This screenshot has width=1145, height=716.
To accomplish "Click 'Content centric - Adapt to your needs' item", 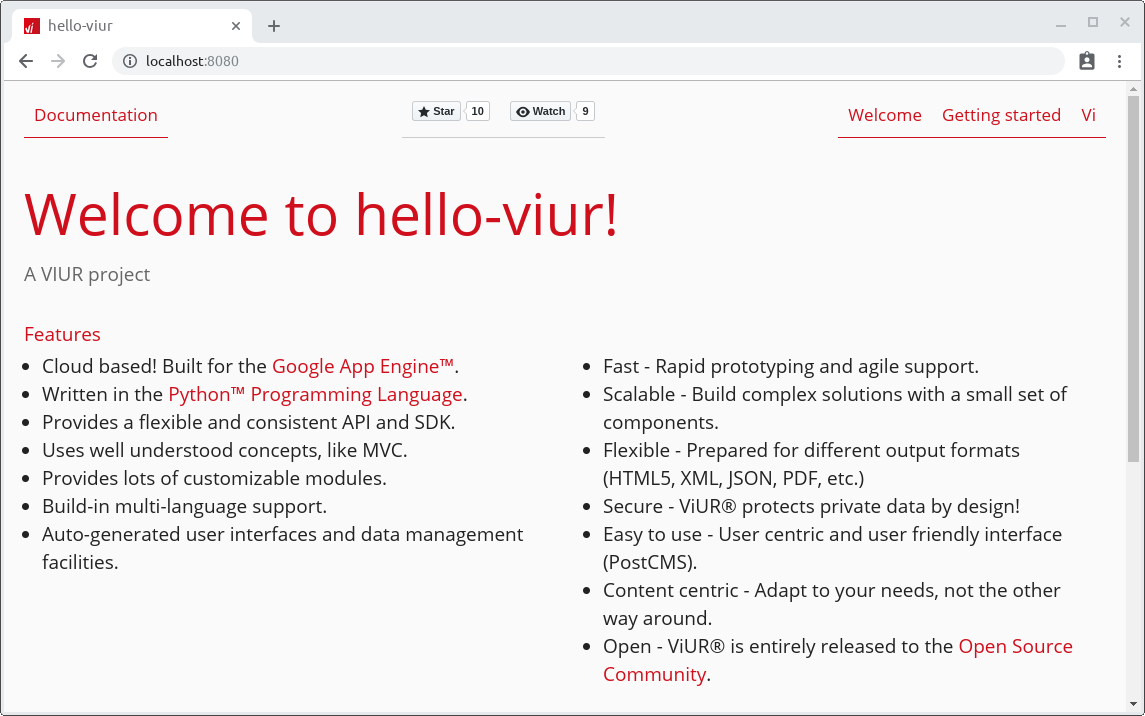I will (x=832, y=604).
